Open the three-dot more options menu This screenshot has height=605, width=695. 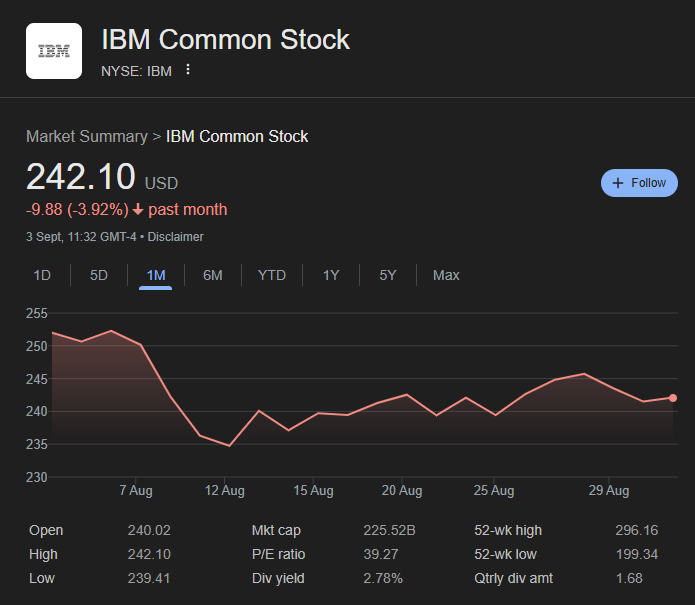click(x=188, y=70)
